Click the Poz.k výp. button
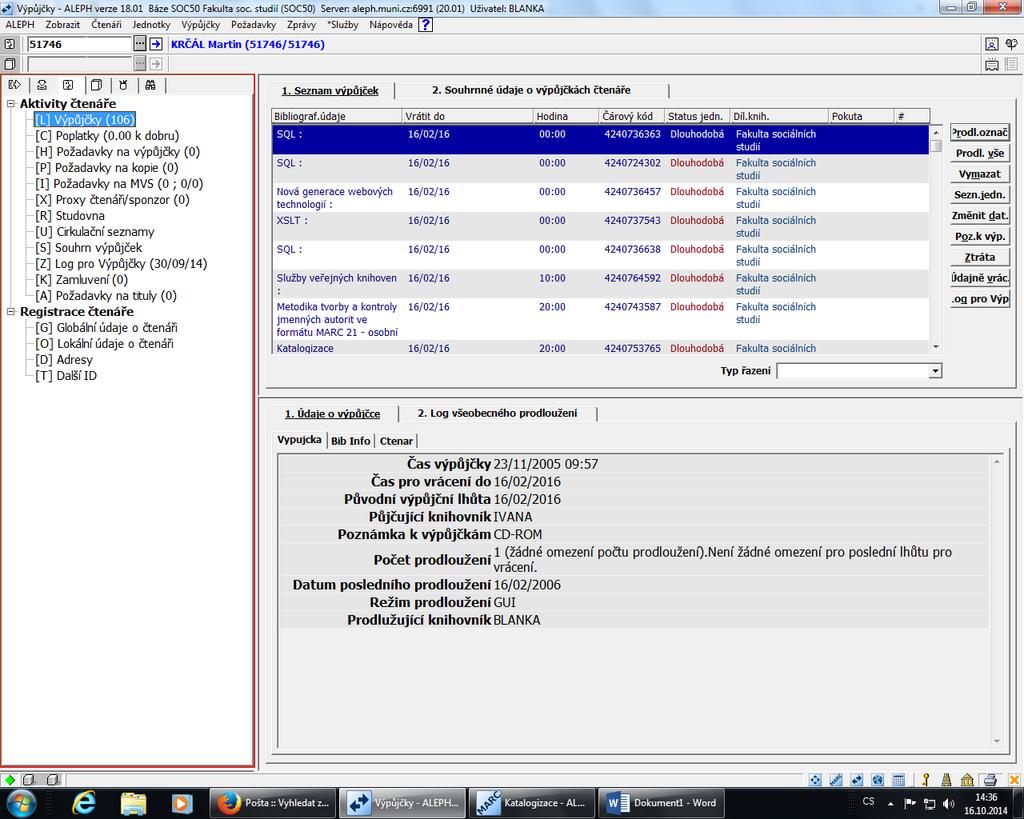Image resolution: width=1024 pixels, height=819 pixels. [980, 236]
